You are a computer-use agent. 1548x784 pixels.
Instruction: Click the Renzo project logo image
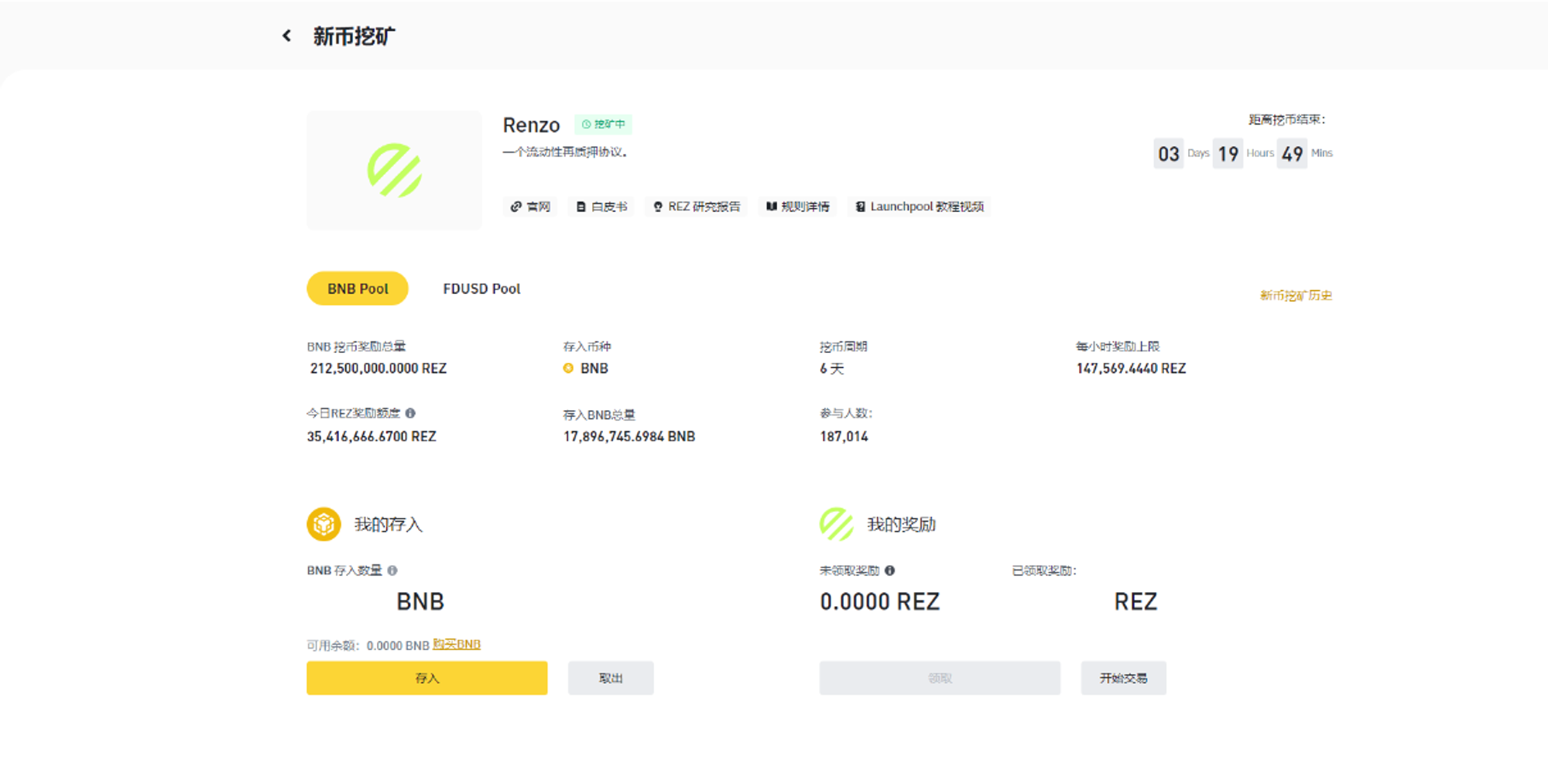tap(394, 170)
